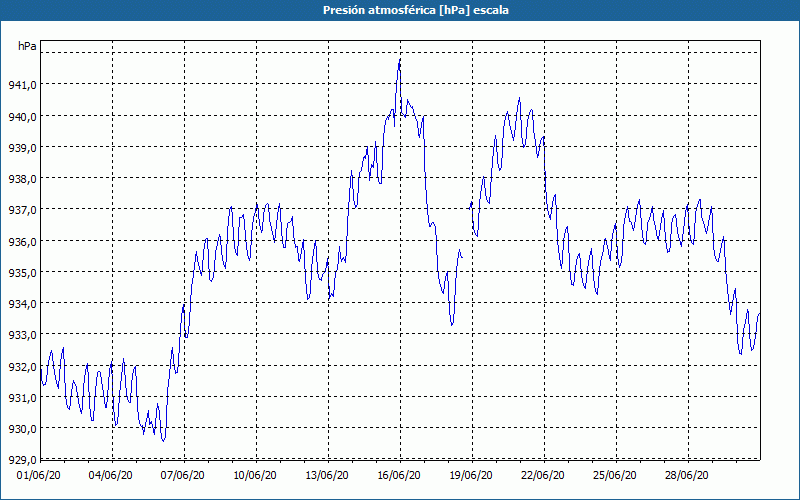Click the 935,0 y-axis value
Viewport: 800px width, 500px height.
22,273
